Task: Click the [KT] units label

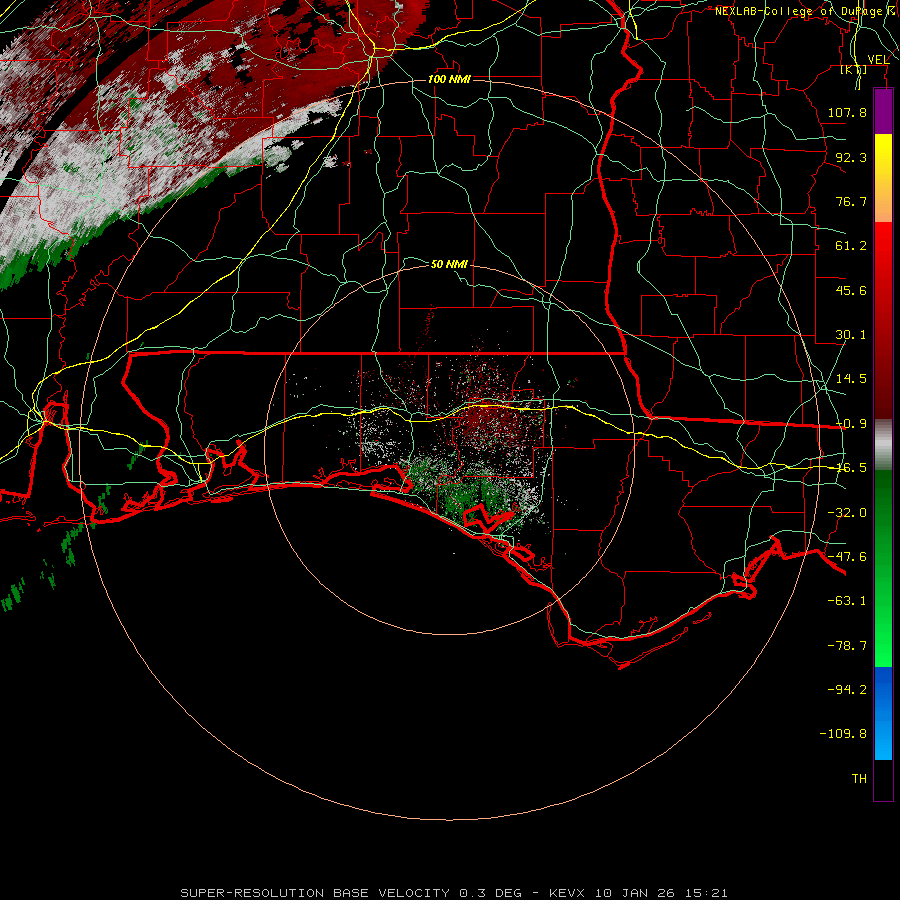Action: pyautogui.click(x=854, y=69)
